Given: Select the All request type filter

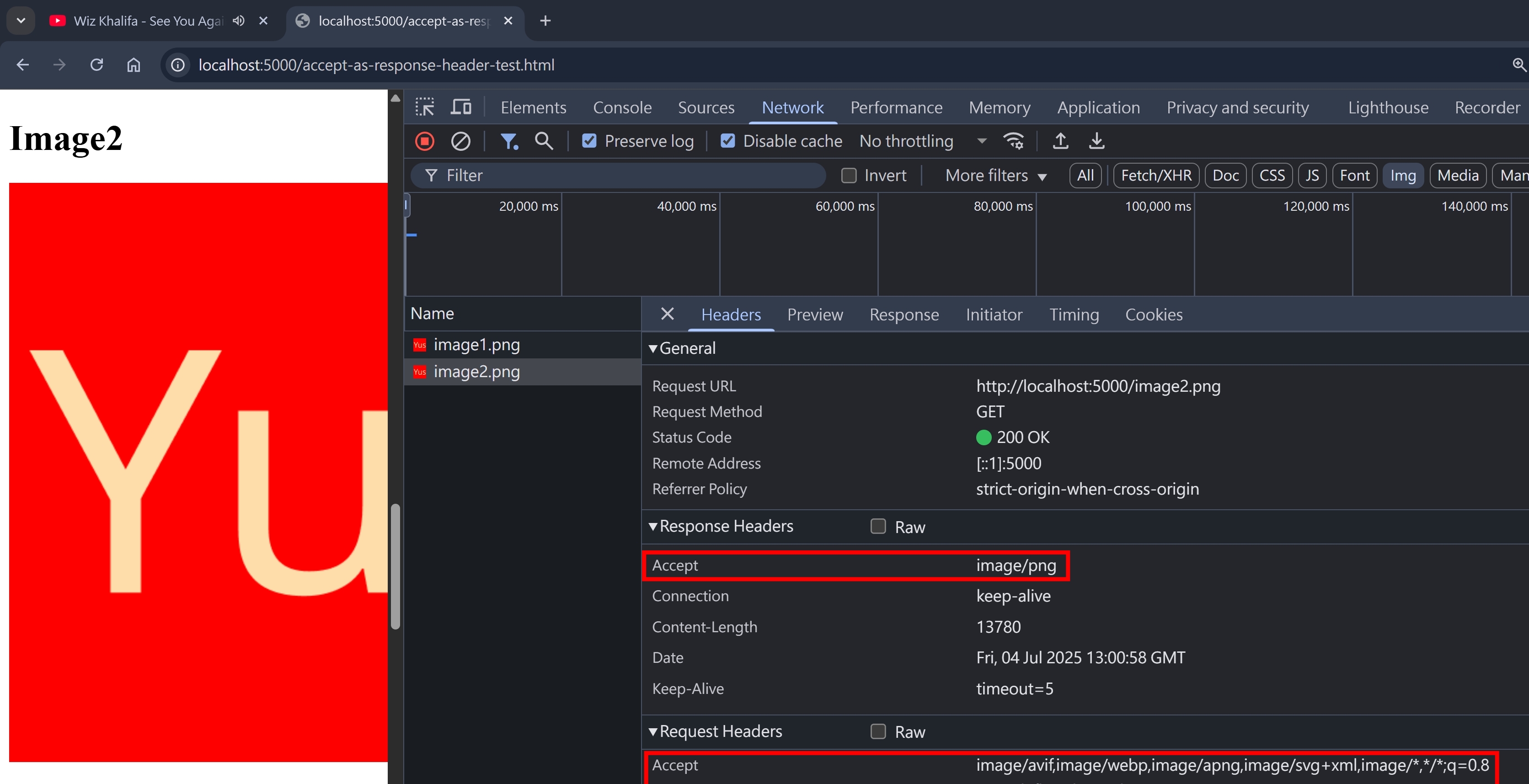Looking at the screenshot, I should click(x=1085, y=176).
